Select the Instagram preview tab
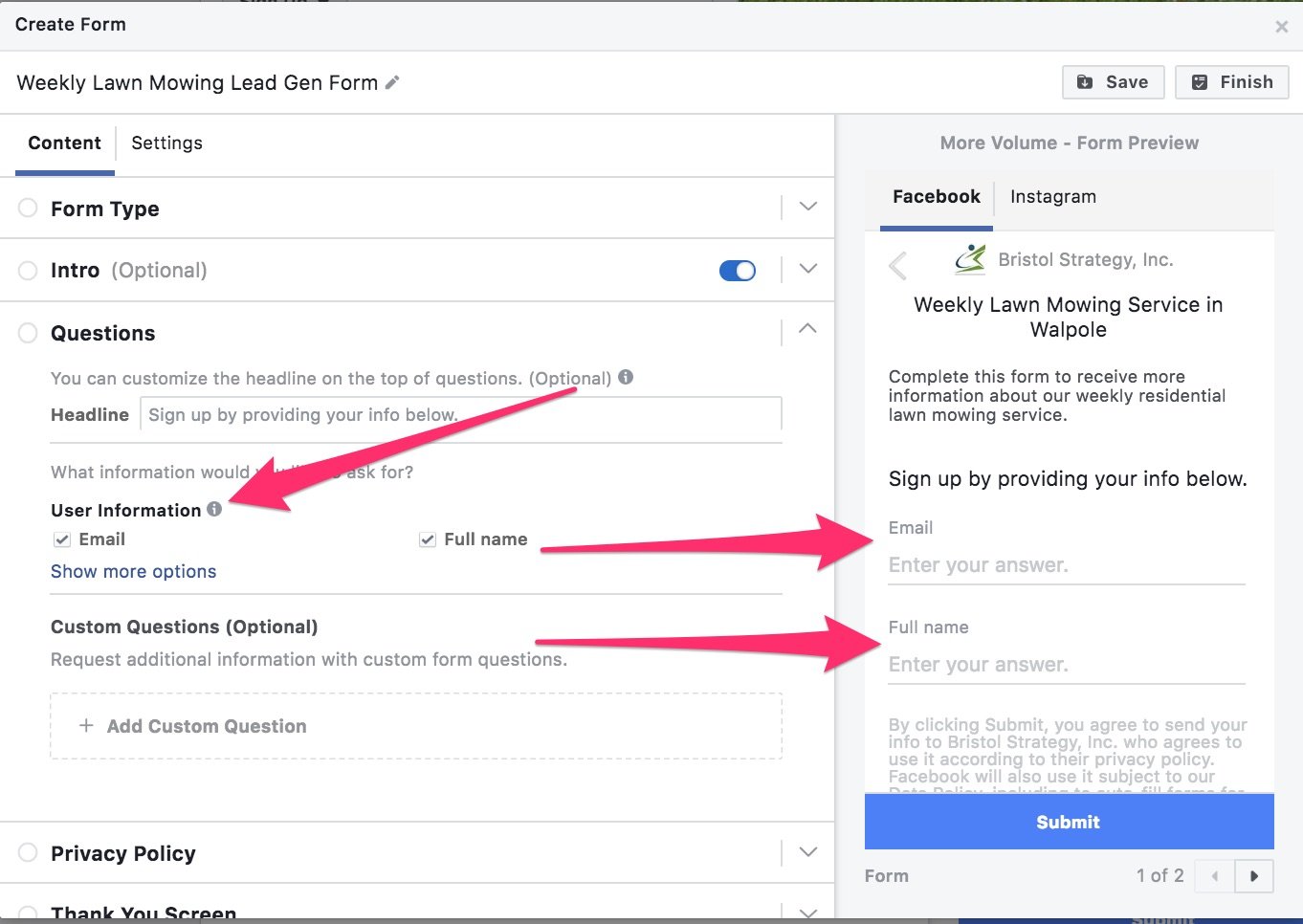Screen dimensions: 1303x924 point(1053,197)
